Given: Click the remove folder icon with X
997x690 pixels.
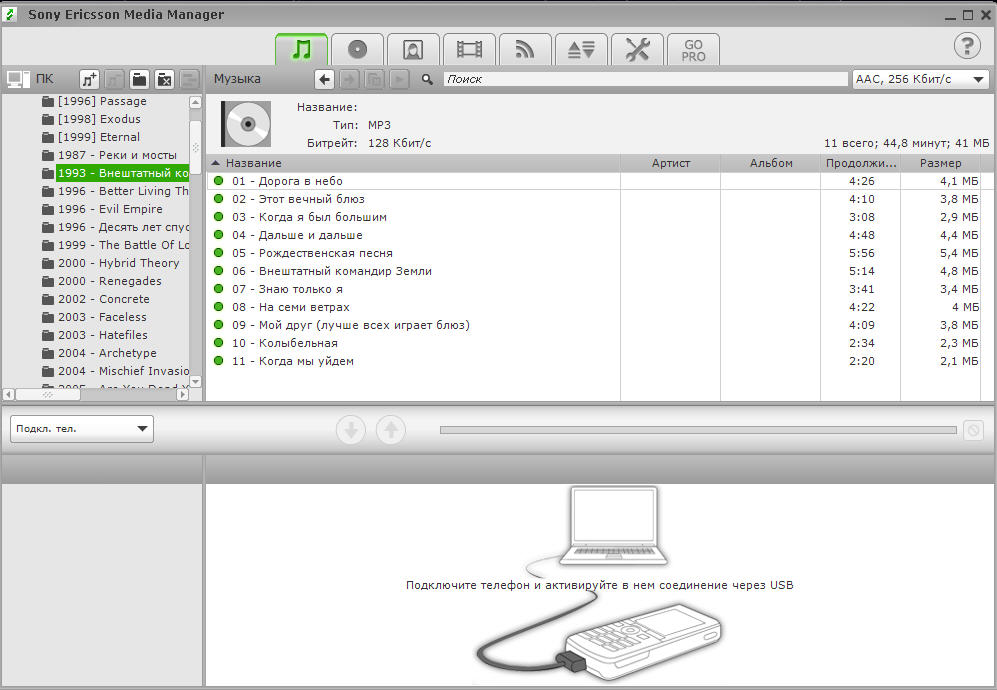Looking at the screenshot, I should [x=165, y=79].
